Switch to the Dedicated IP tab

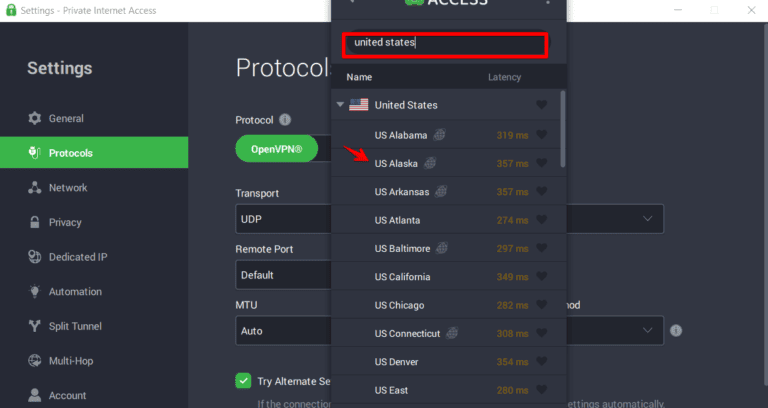coord(77,257)
